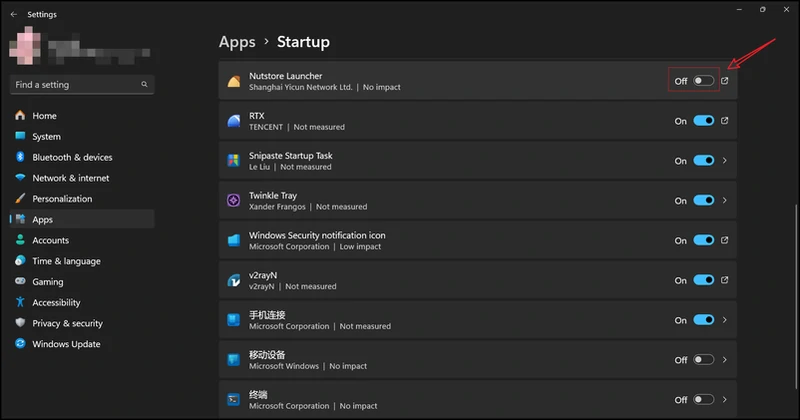Disable the v2rayN startup toggle
This screenshot has height=420, width=800.
[x=704, y=281]
